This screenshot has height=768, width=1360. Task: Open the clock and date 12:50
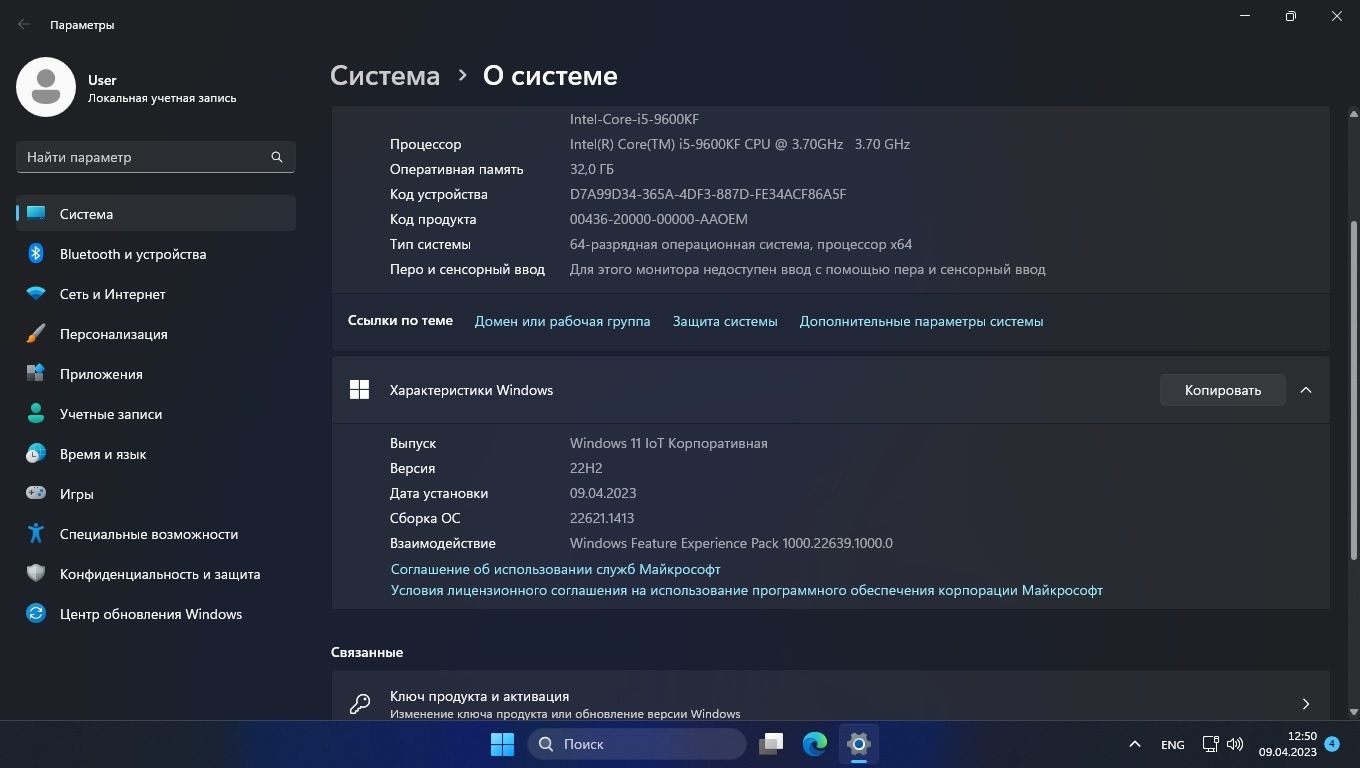pyautogui.click(x=1288, y=744)
